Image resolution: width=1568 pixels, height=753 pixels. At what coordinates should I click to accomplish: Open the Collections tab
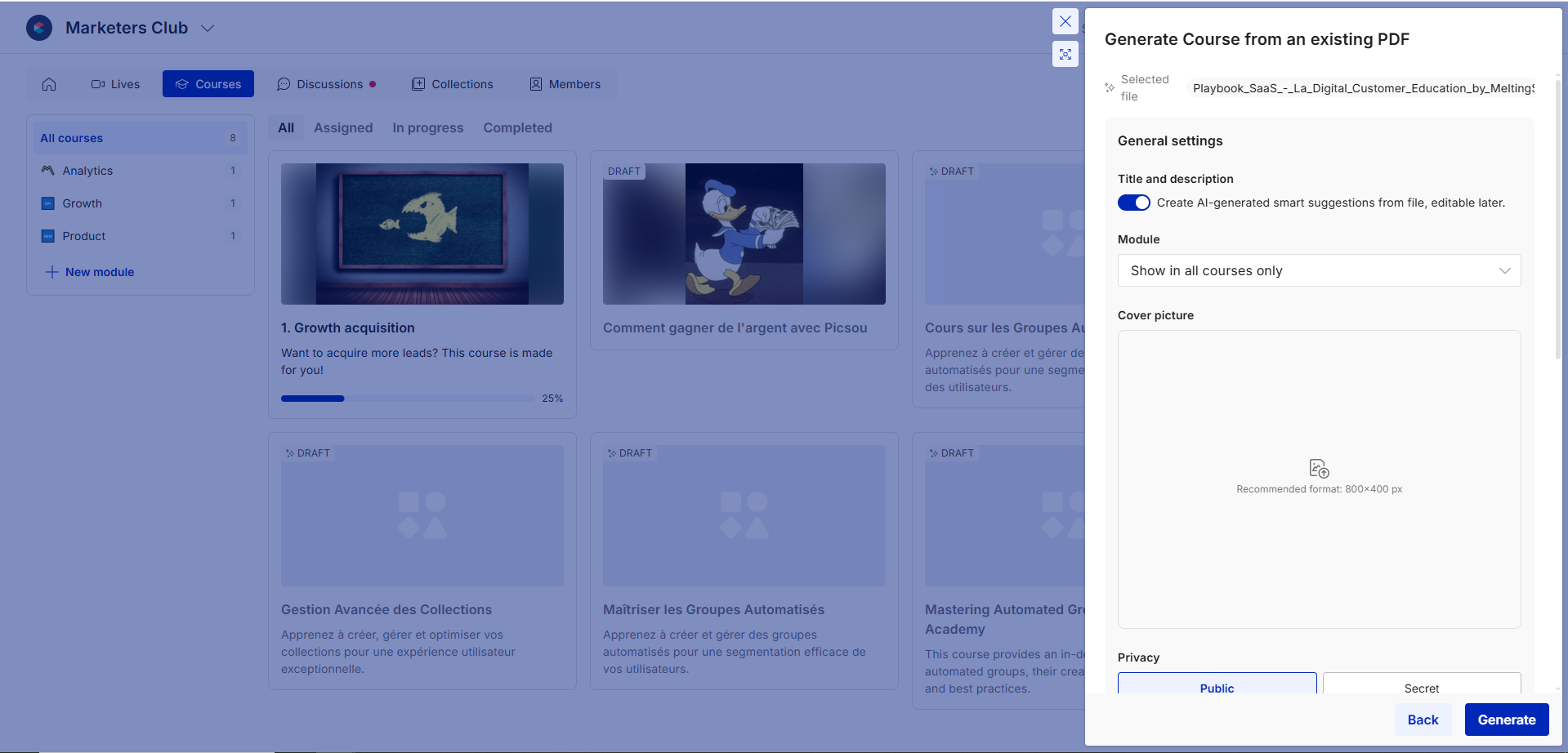pyautogui.click(x=453, y=84)
